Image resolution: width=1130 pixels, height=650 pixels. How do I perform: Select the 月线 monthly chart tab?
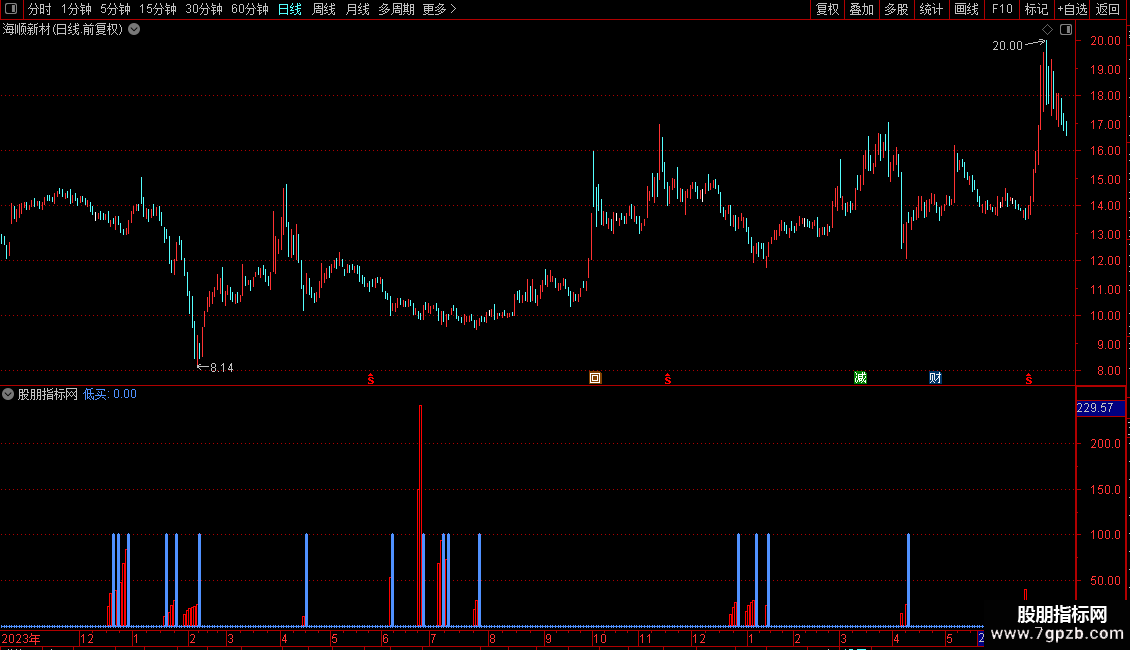(357, 9)
